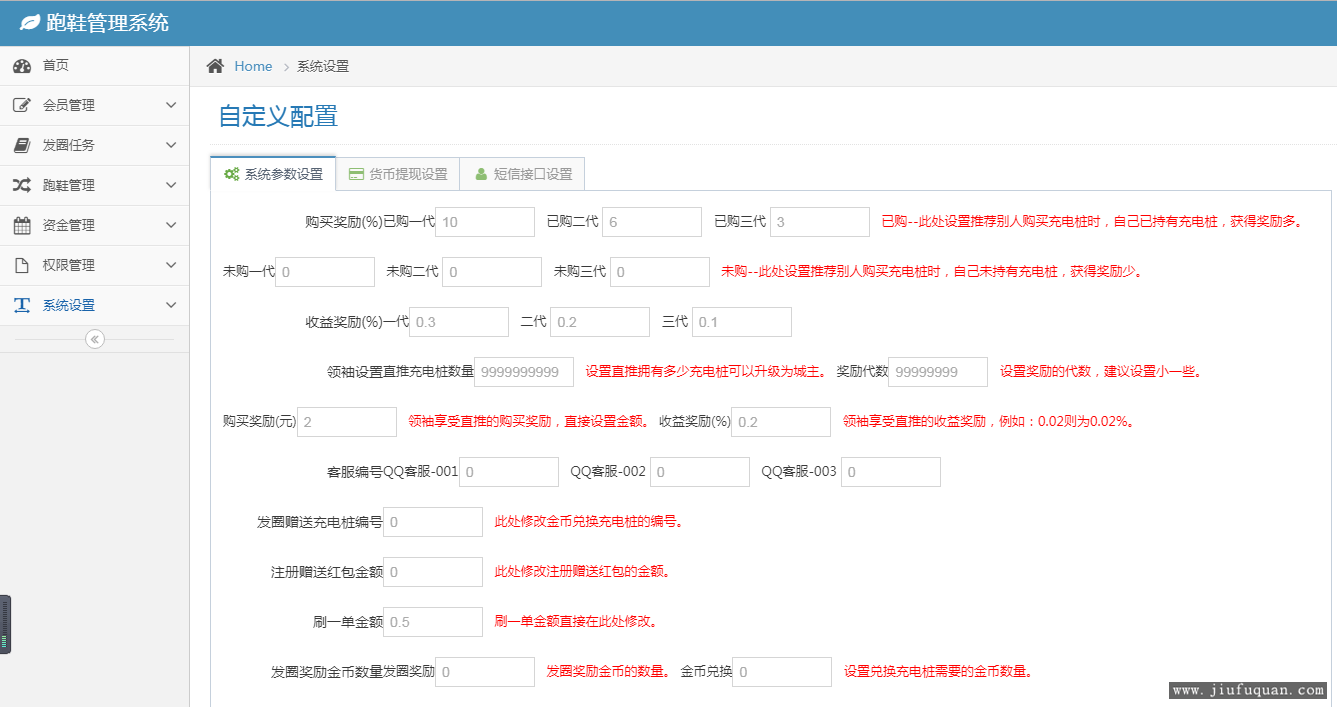Viewport: 1337px width, 707px height.
Task: Select 系统设置 in the sidebar
Action: point(94,306)
